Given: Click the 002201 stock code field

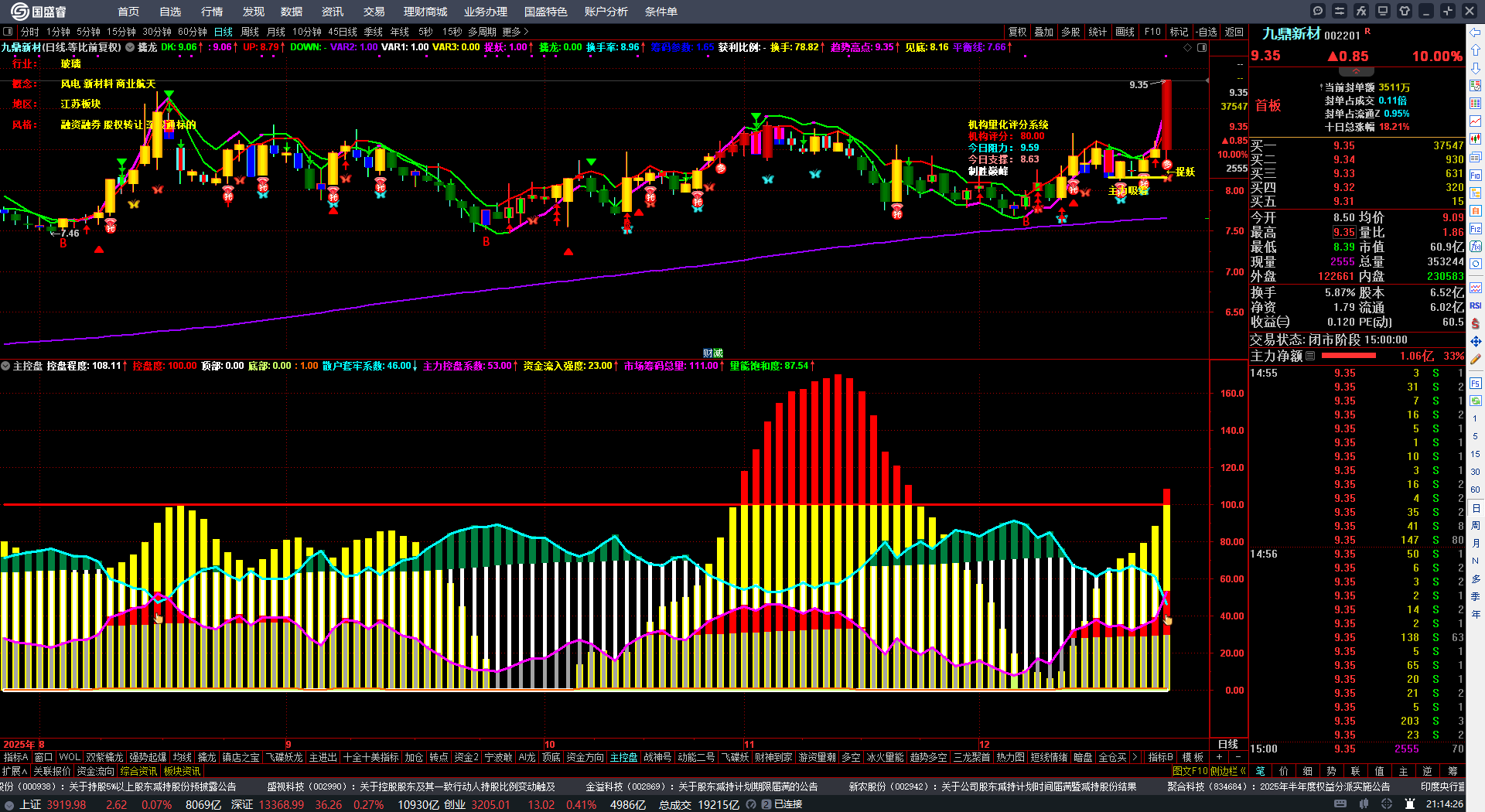Looking at the screenshot, I should click(1342, 35).
